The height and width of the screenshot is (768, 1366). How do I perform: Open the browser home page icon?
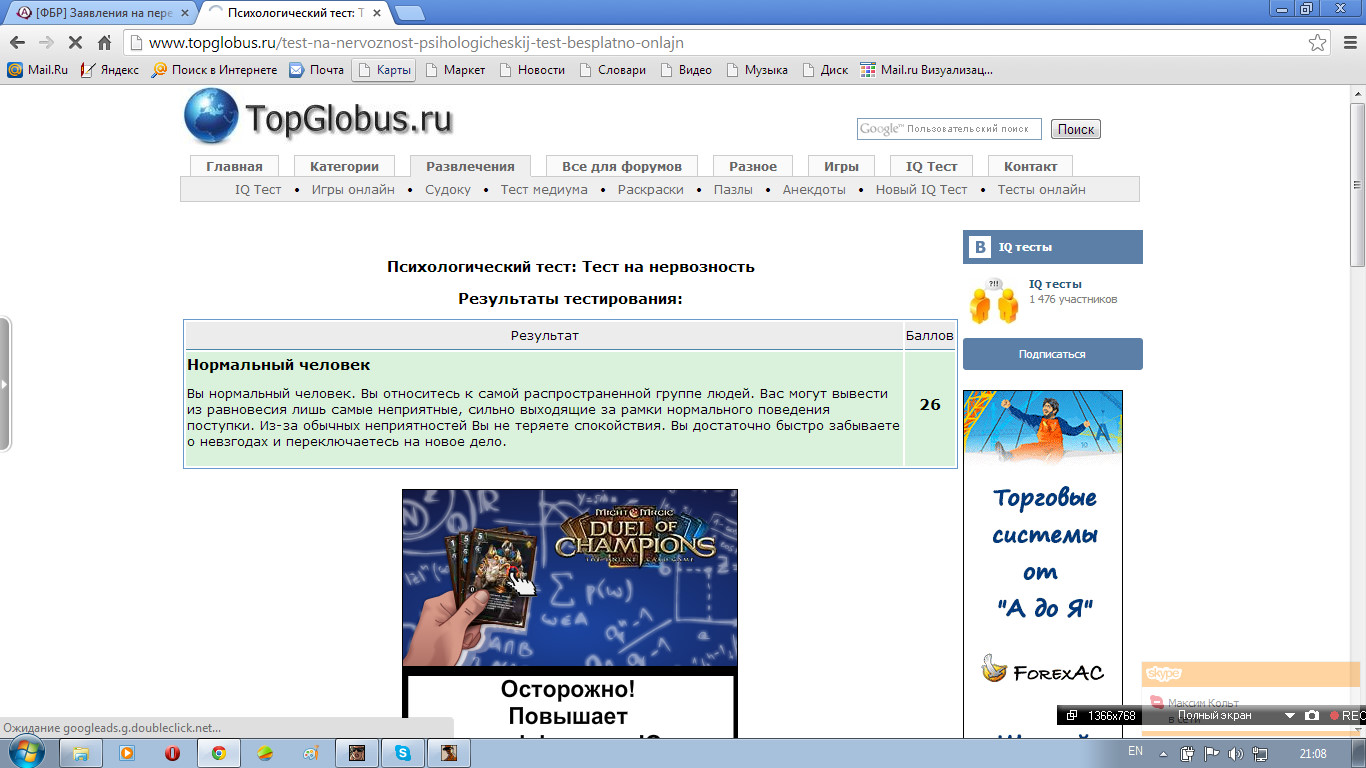click(x=104, y=43)
